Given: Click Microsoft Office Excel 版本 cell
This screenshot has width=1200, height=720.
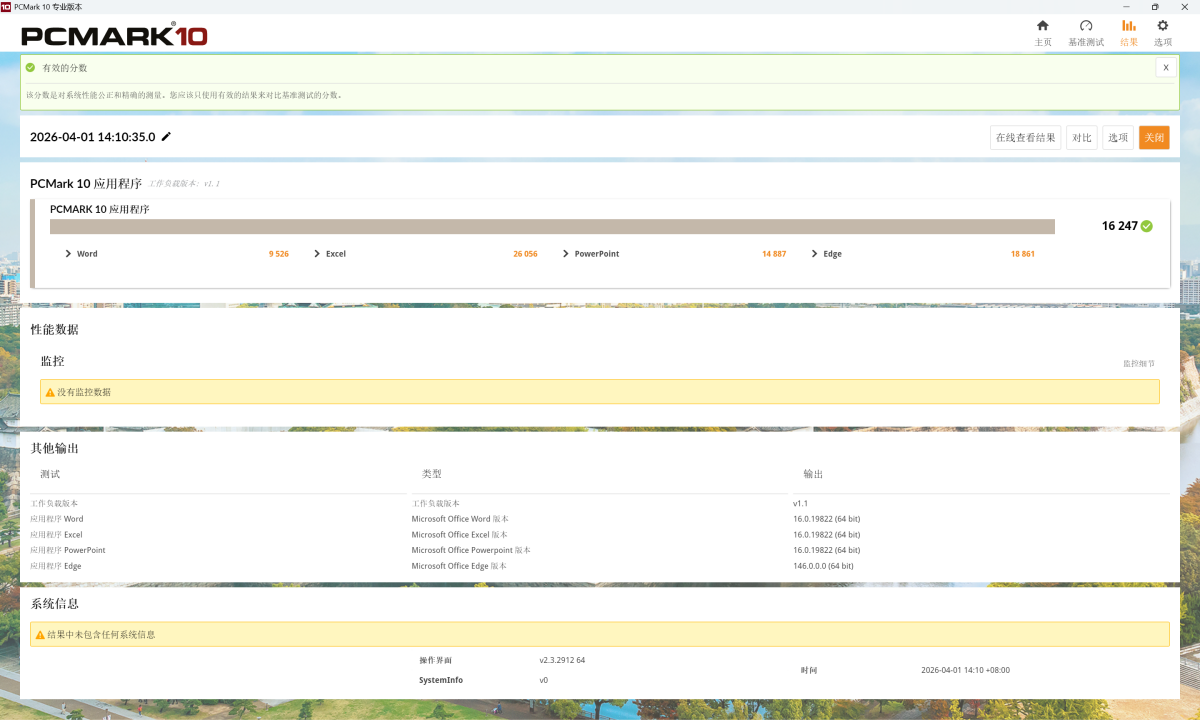Looking at the screenshot, I should [460, 535].
